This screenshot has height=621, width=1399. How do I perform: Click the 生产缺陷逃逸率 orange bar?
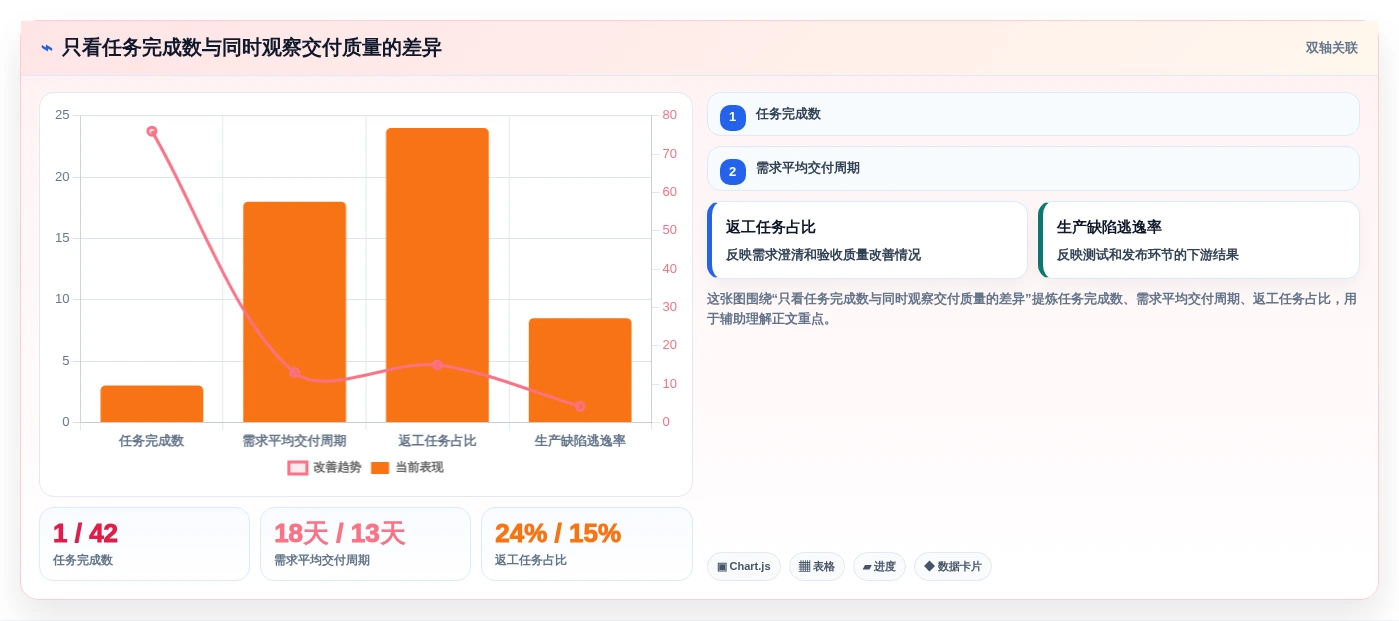[580, 370]
